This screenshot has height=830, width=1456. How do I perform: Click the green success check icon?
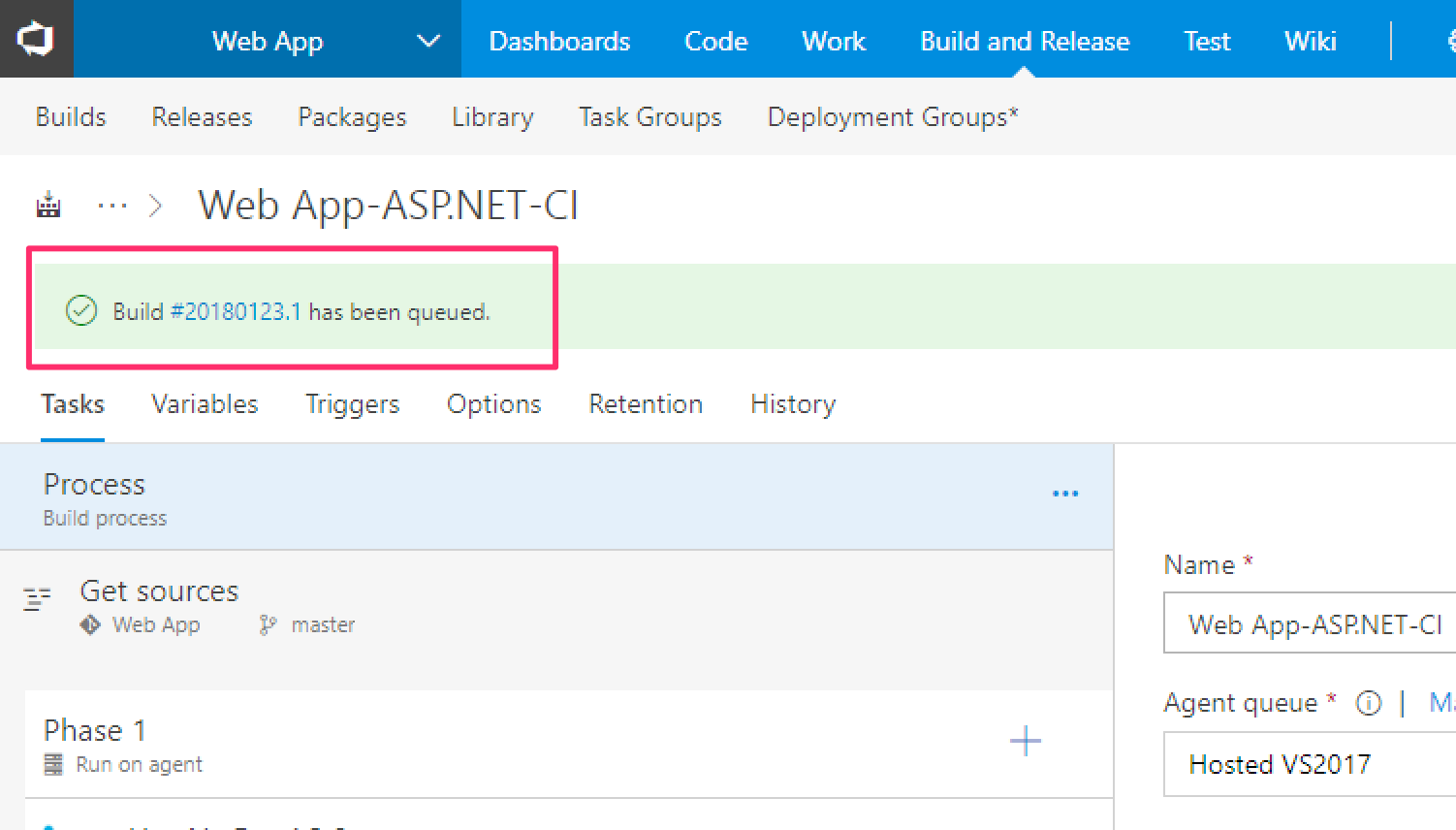81,311
